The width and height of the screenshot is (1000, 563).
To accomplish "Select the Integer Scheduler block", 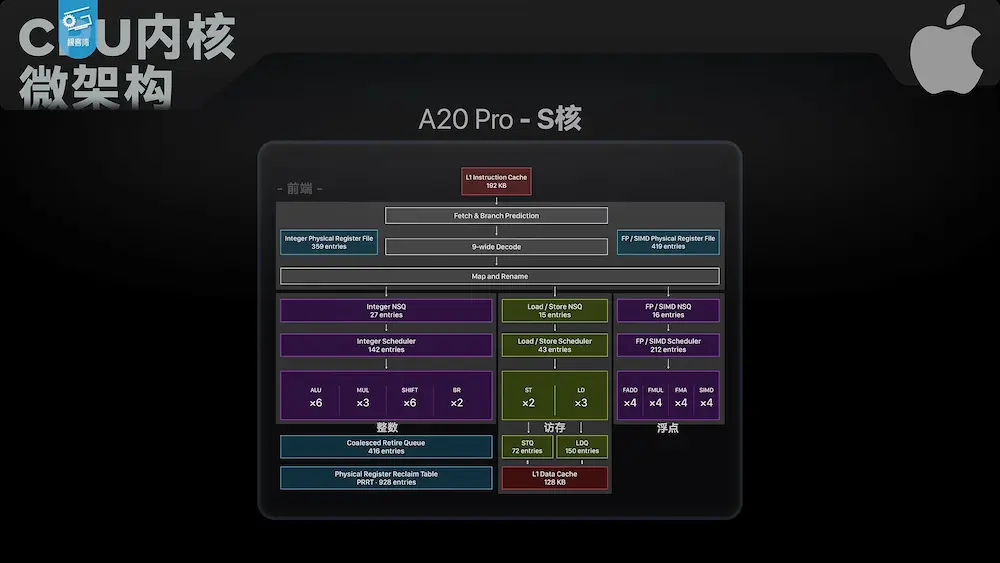I will pos(386,345).
